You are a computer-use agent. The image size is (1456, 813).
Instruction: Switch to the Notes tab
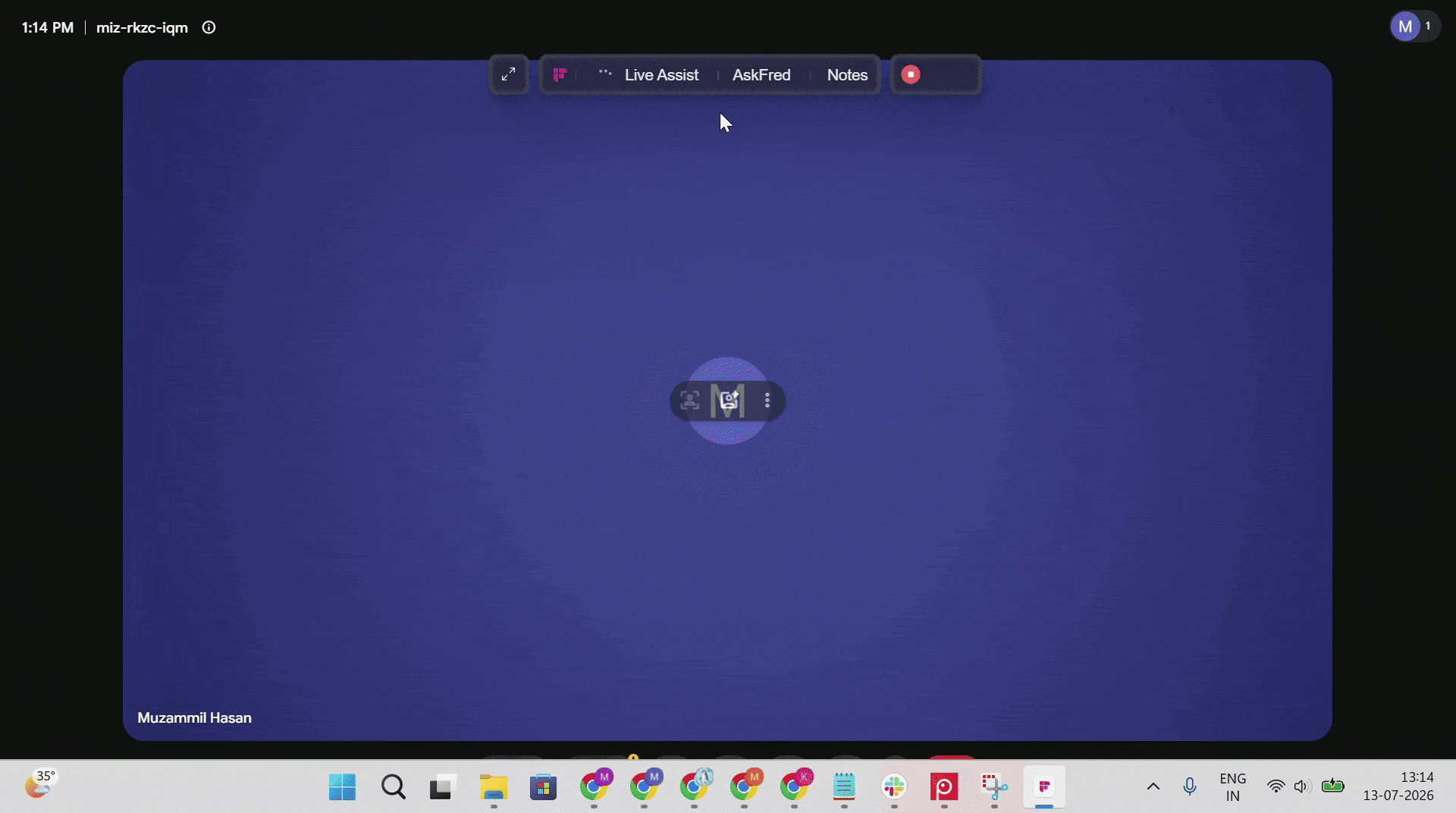[847, 74]
